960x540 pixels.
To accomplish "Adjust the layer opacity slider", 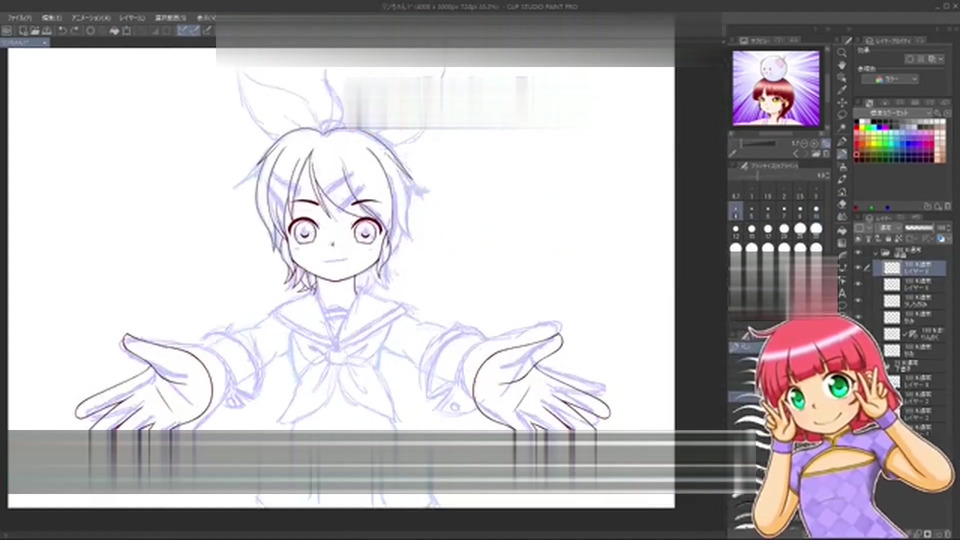I will coord(919,228).
